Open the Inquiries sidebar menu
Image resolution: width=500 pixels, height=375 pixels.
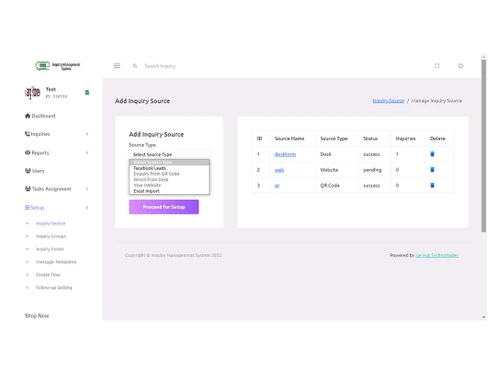click(37, 134)
